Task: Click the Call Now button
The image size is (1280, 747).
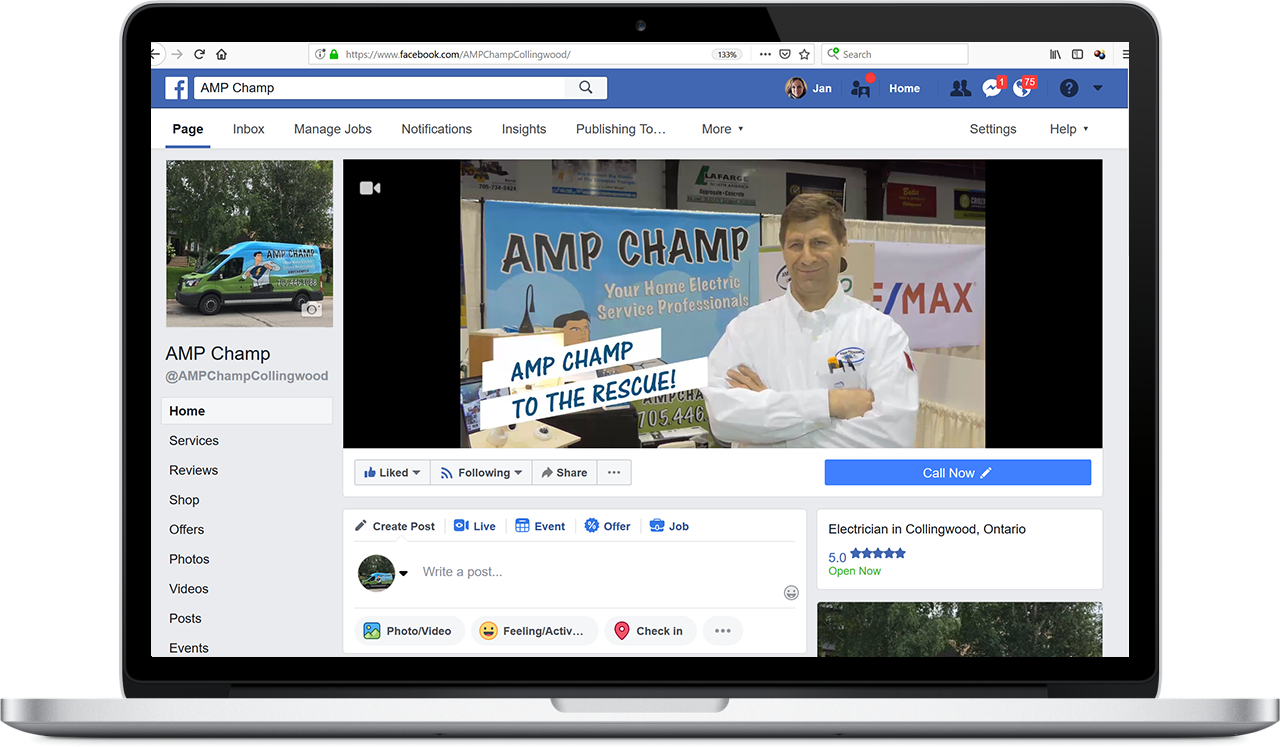Action: point(958,473)
